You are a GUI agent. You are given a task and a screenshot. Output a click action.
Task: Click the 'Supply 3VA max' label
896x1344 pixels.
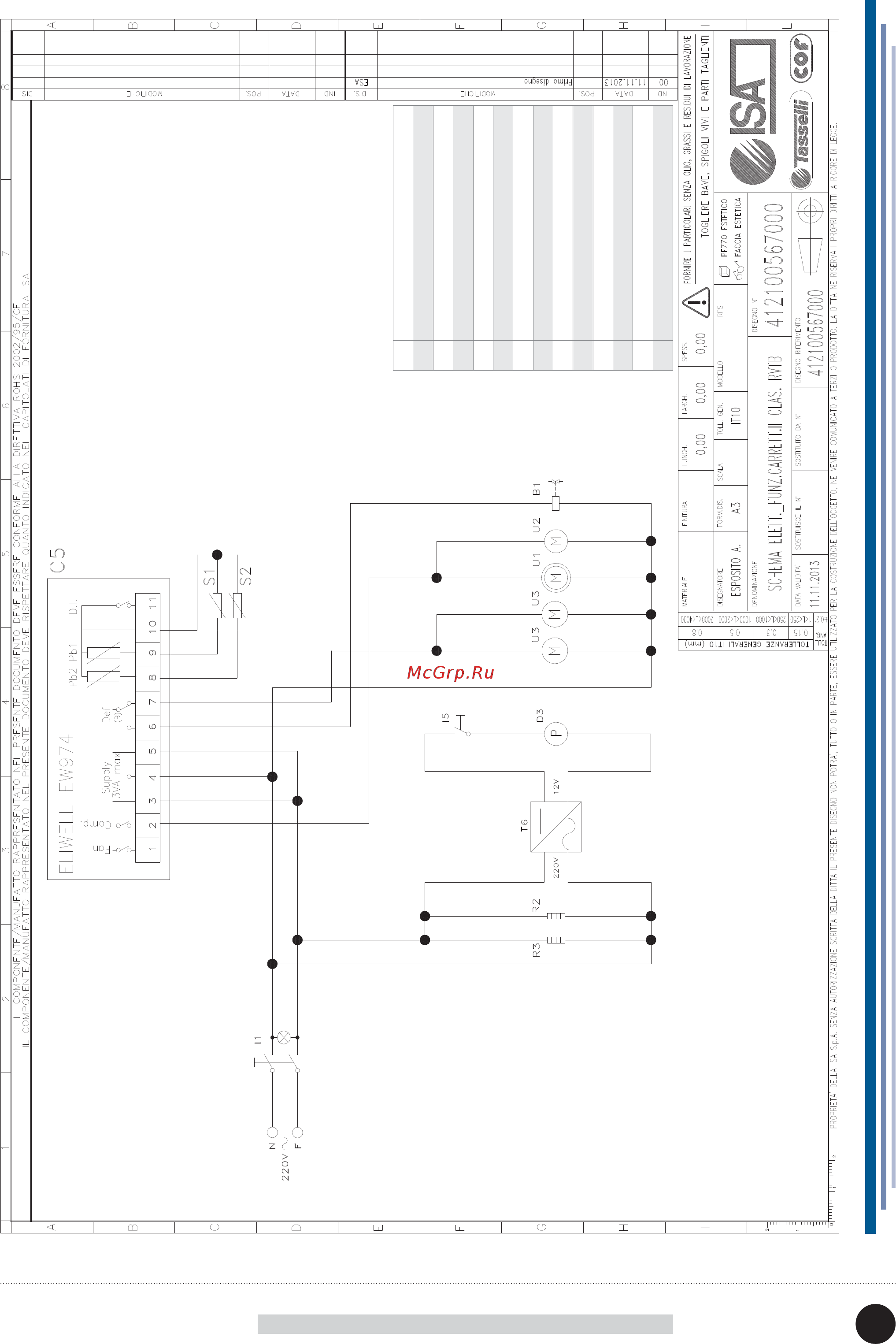pyautogui.click(x=111, y=775)
